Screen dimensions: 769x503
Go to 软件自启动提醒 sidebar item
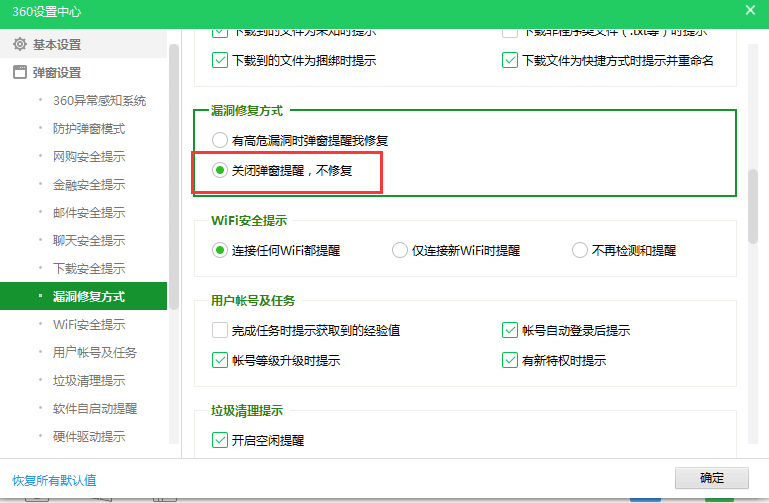click(95, 408)
